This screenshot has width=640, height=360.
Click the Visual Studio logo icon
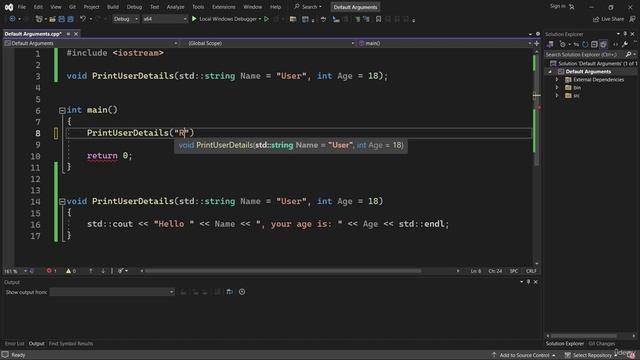point(9,7)
